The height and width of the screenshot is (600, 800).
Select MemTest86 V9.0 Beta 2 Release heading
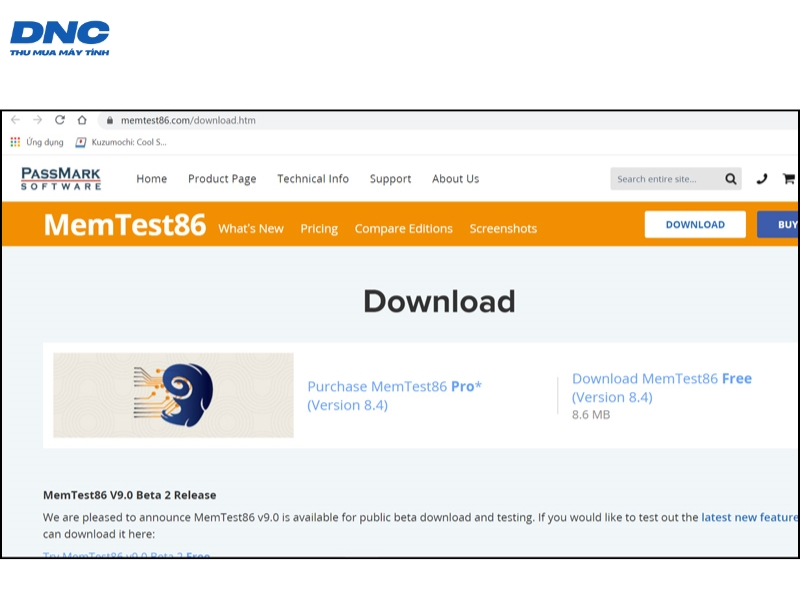pos(130,495)
